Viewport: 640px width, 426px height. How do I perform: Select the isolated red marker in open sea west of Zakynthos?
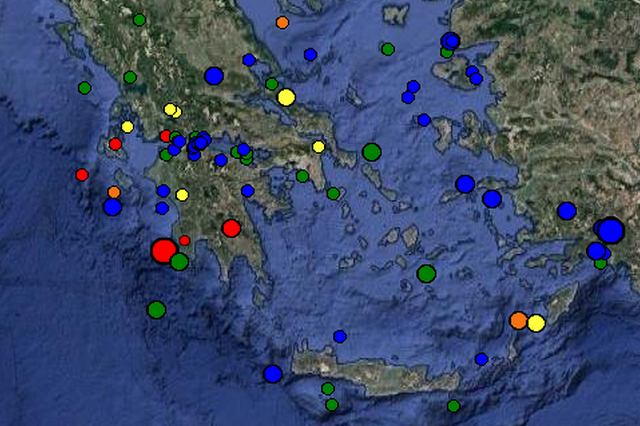[x=82, y=175]
